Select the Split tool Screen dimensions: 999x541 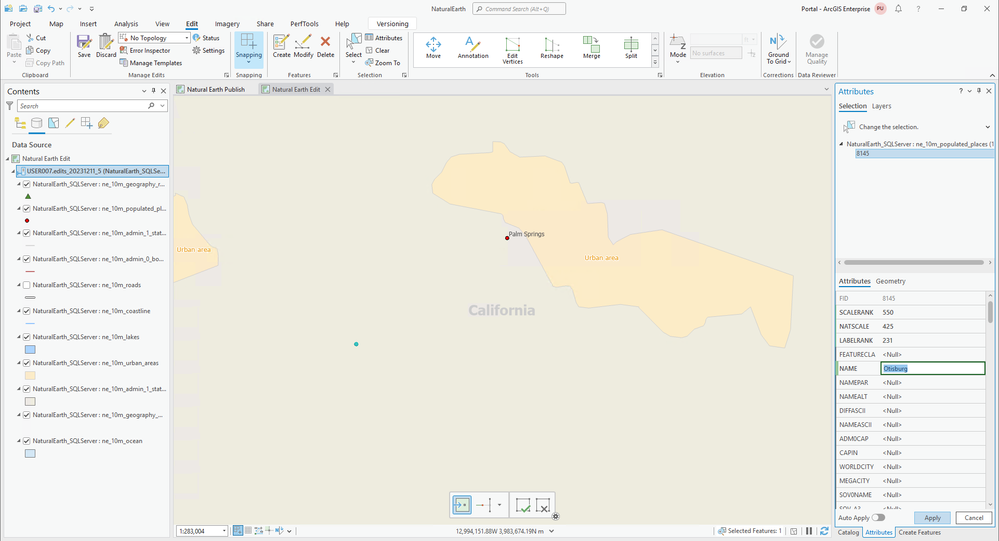(631, 48)
